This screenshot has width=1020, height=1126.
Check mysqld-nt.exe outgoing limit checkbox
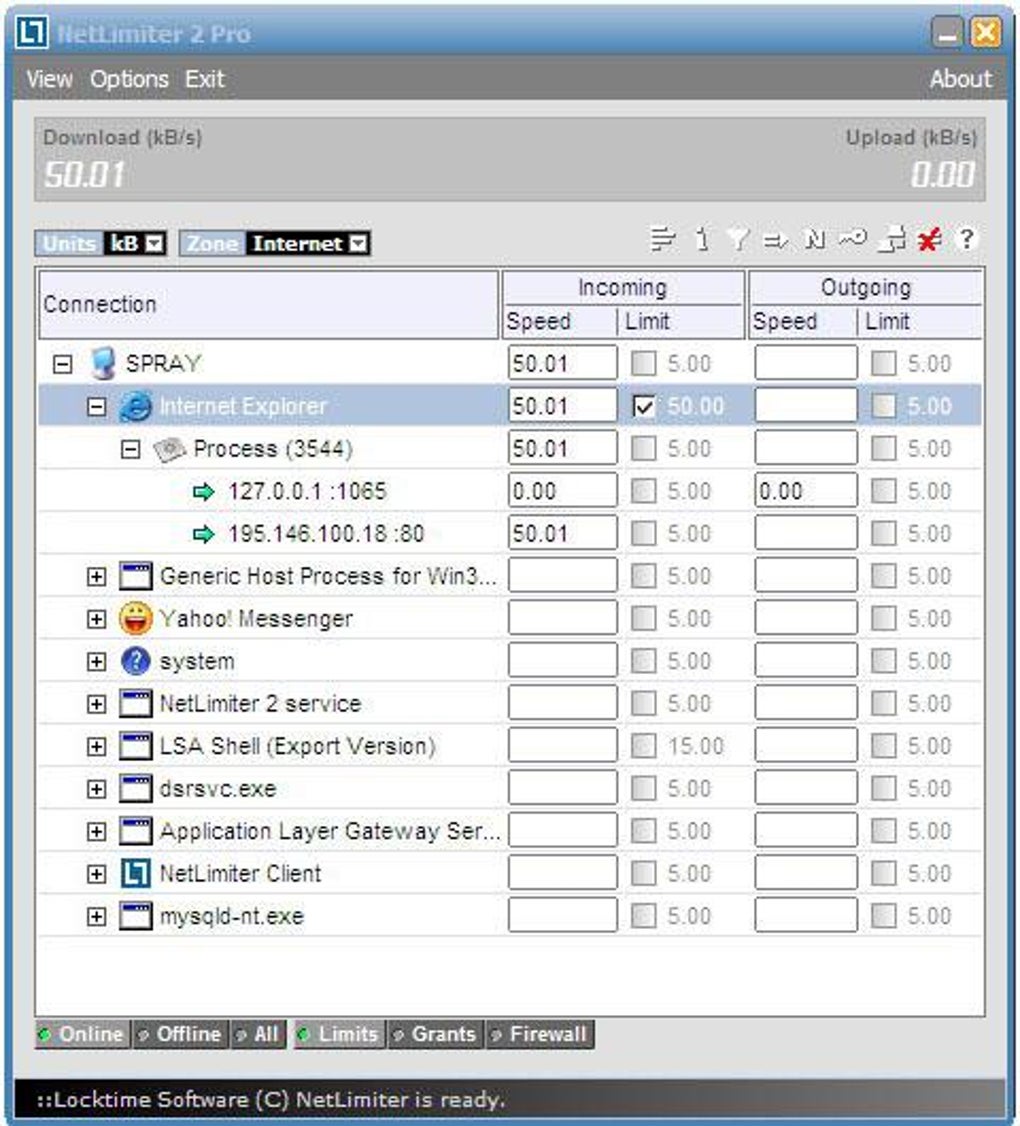(884, 916)
